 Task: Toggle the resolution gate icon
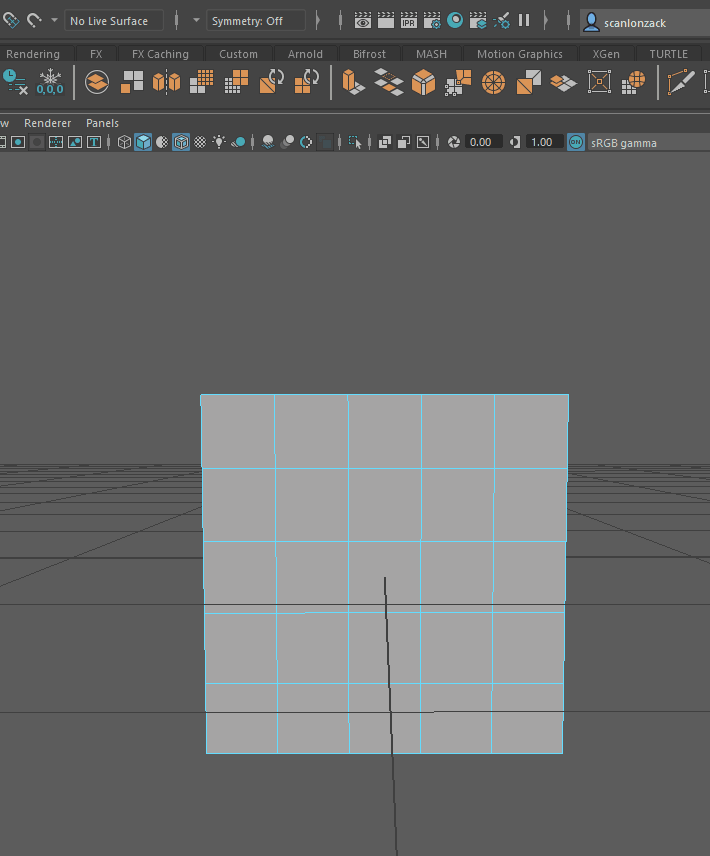(18, 142)
